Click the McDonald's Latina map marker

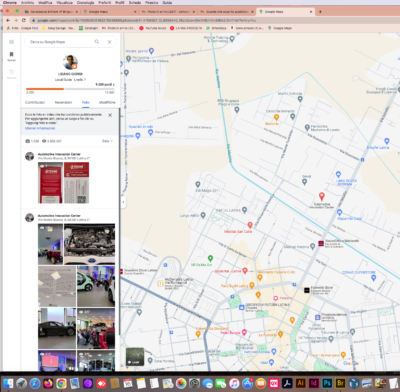pos(160,283)
